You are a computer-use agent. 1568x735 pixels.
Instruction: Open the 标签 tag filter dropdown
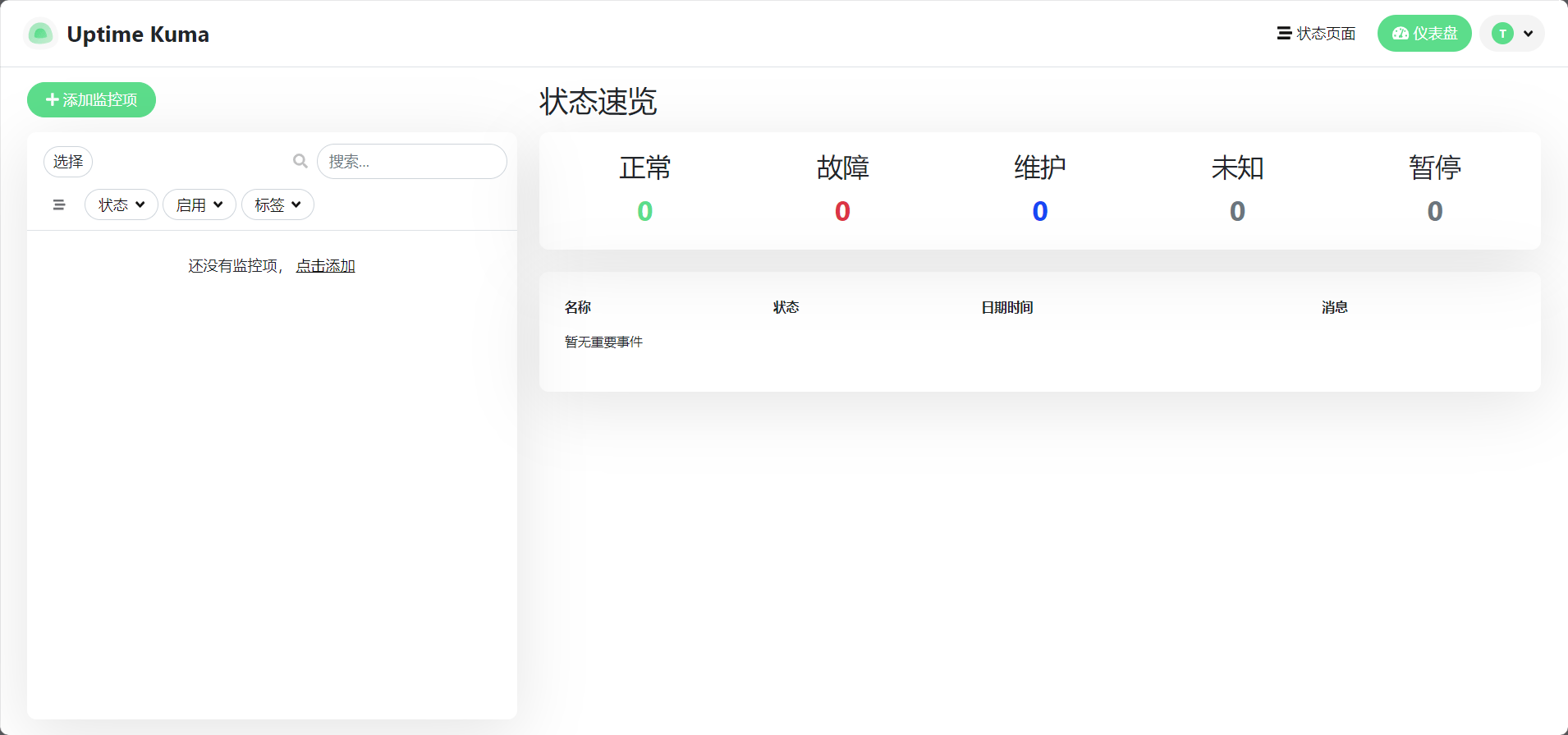point(277,205)
